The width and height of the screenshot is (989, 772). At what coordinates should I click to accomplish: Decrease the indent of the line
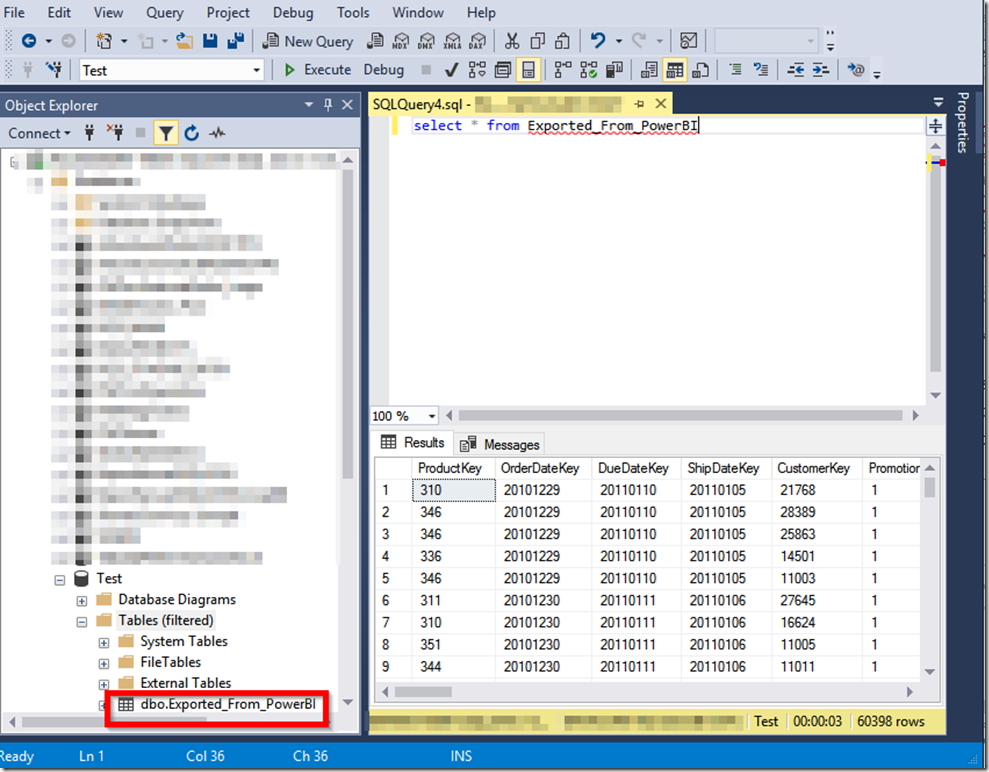coord(795,69)
